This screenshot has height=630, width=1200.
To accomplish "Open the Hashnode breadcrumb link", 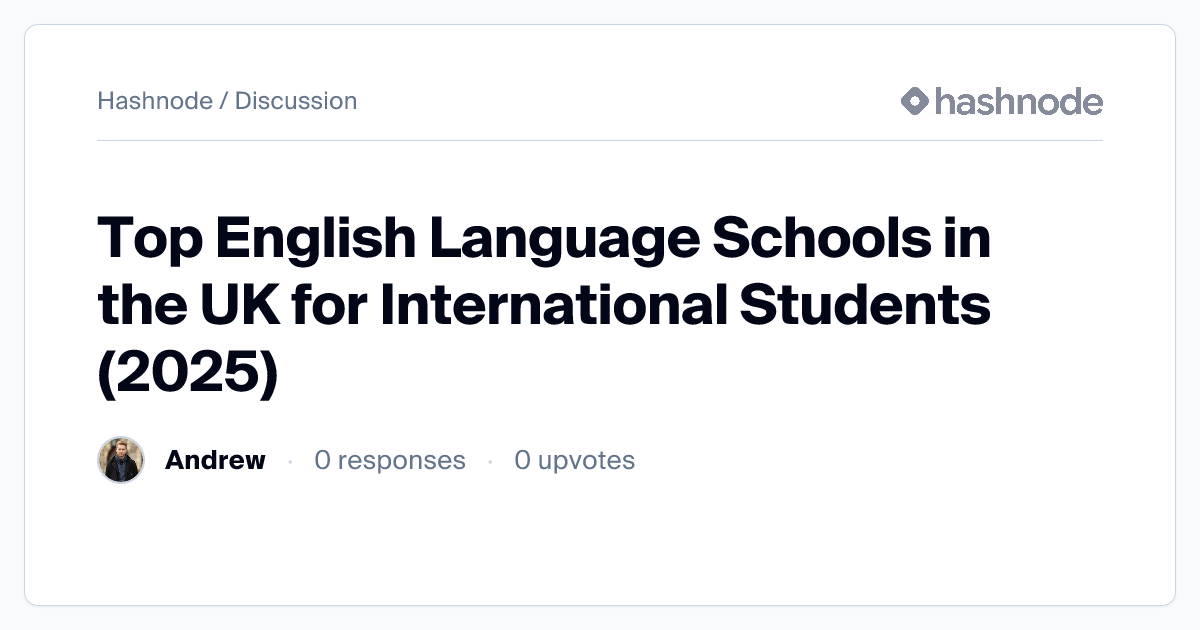I will coord(154,101).
